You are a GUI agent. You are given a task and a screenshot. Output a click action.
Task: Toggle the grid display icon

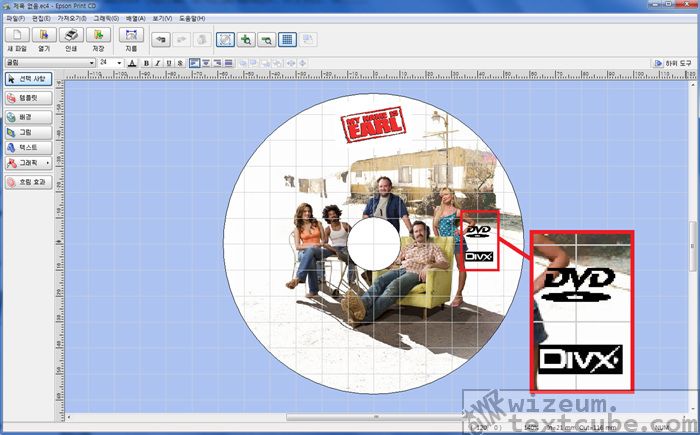(288, 40)
